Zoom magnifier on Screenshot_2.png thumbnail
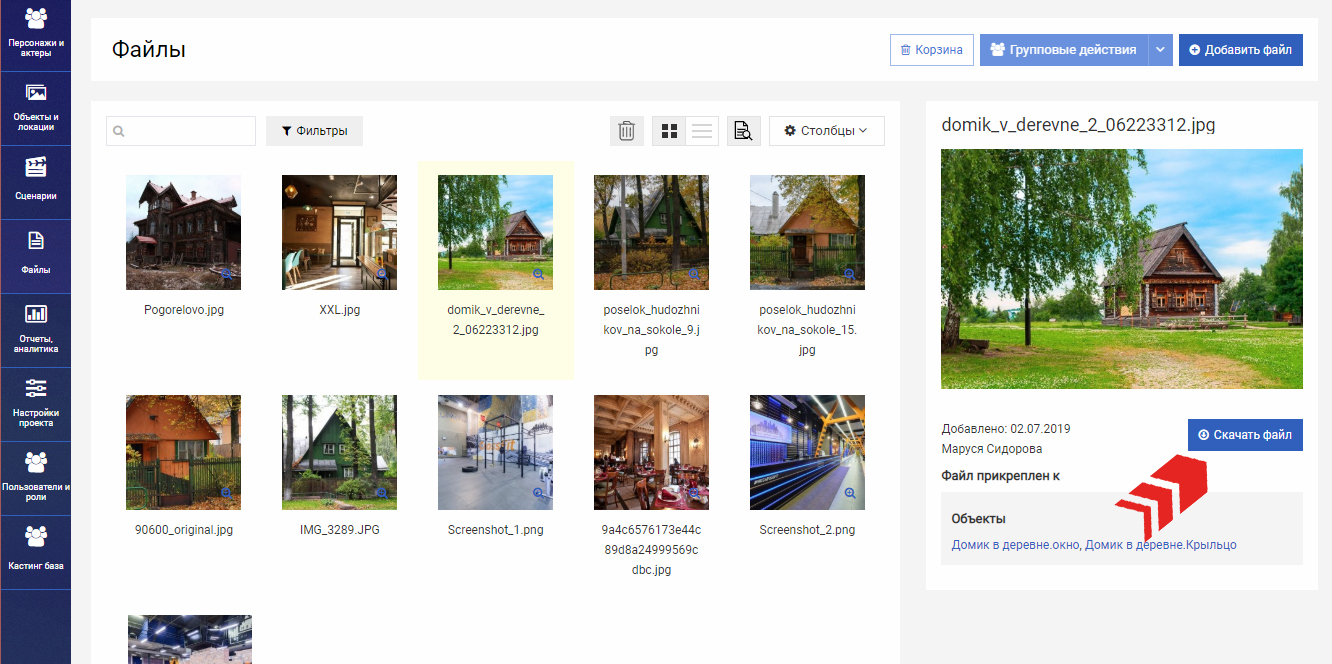This screenshot has height=664, width=1332. click(x=850, y=493)
